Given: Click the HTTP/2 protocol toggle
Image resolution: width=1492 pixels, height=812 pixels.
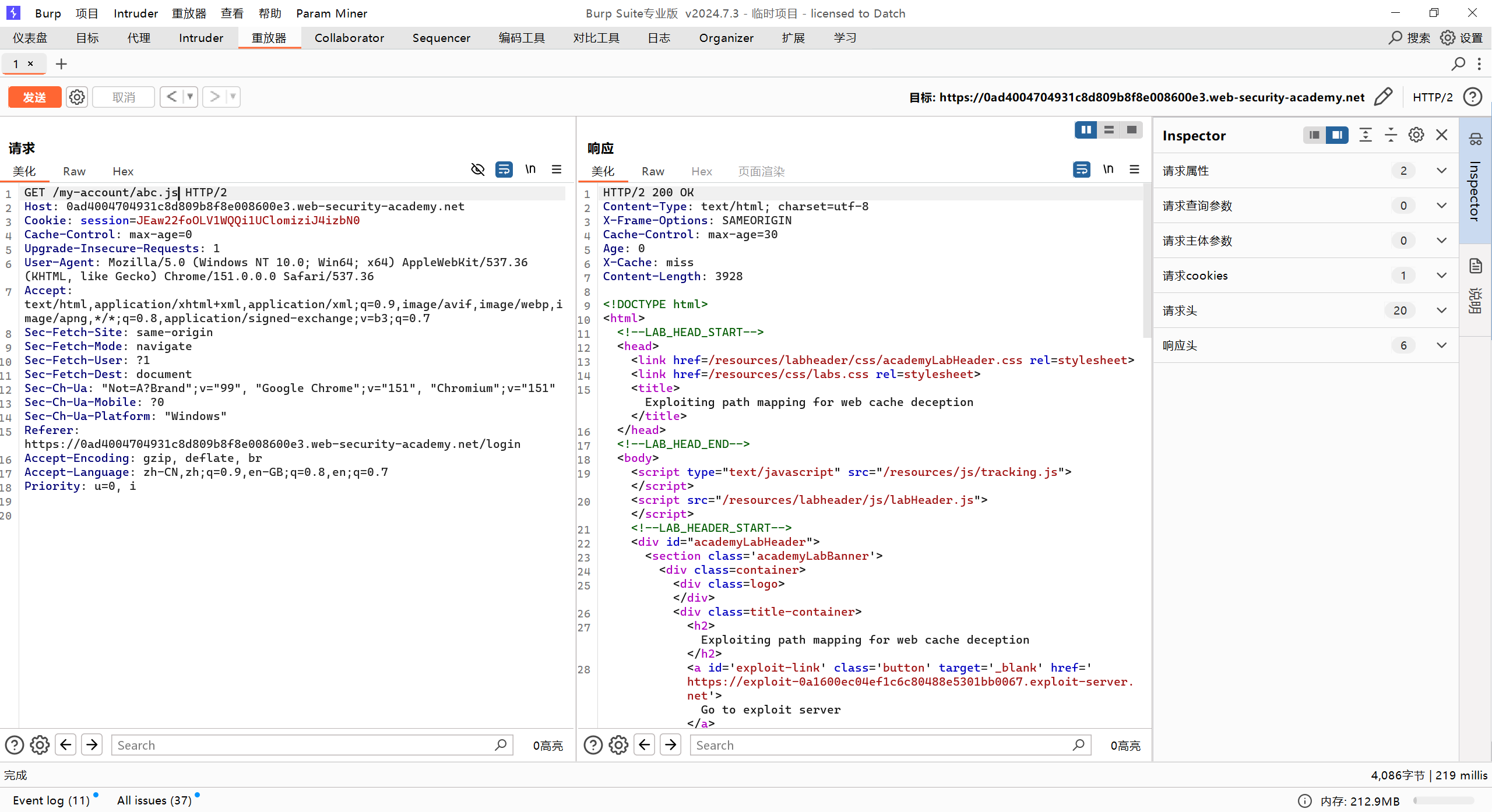Looking at the screenshot, I should pyautogui.click(x=1433, y=97).
